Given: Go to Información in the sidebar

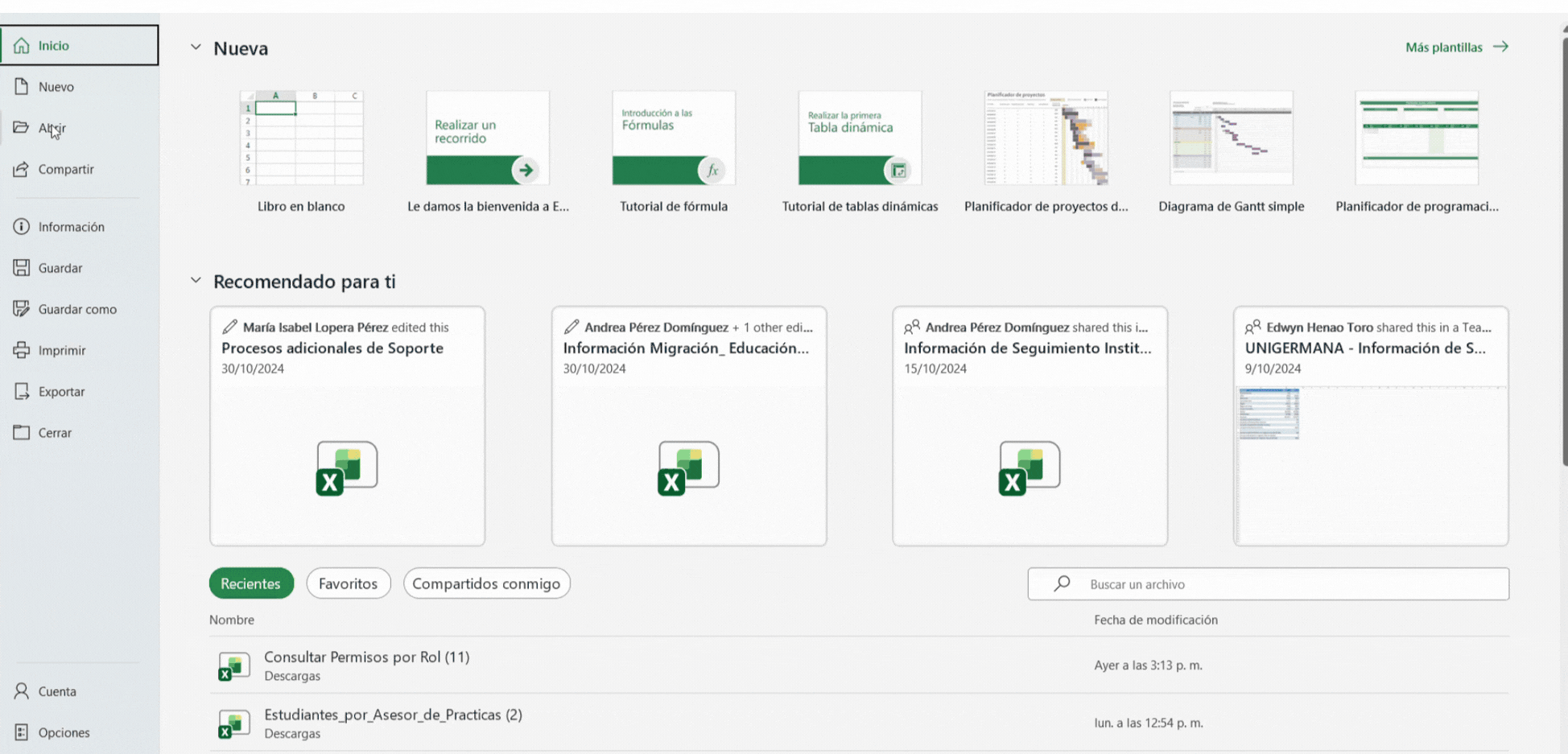Looking at the screenshot, I should [x=80, y=227].
